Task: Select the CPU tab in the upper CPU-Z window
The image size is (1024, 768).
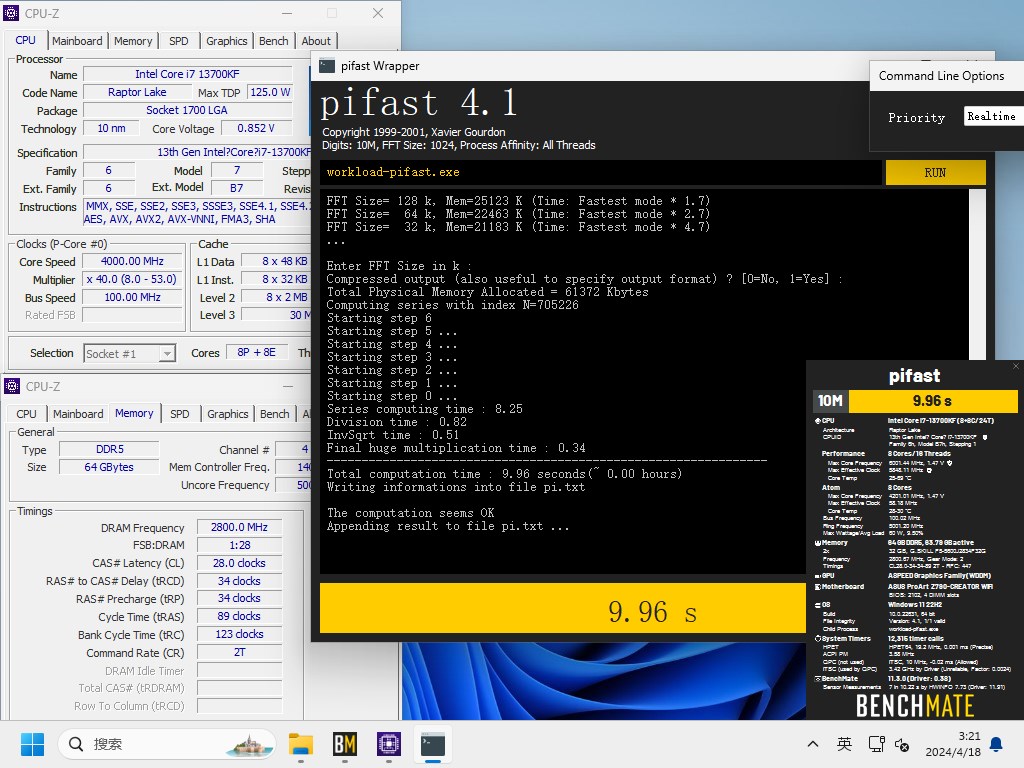Action: point(25,40)
